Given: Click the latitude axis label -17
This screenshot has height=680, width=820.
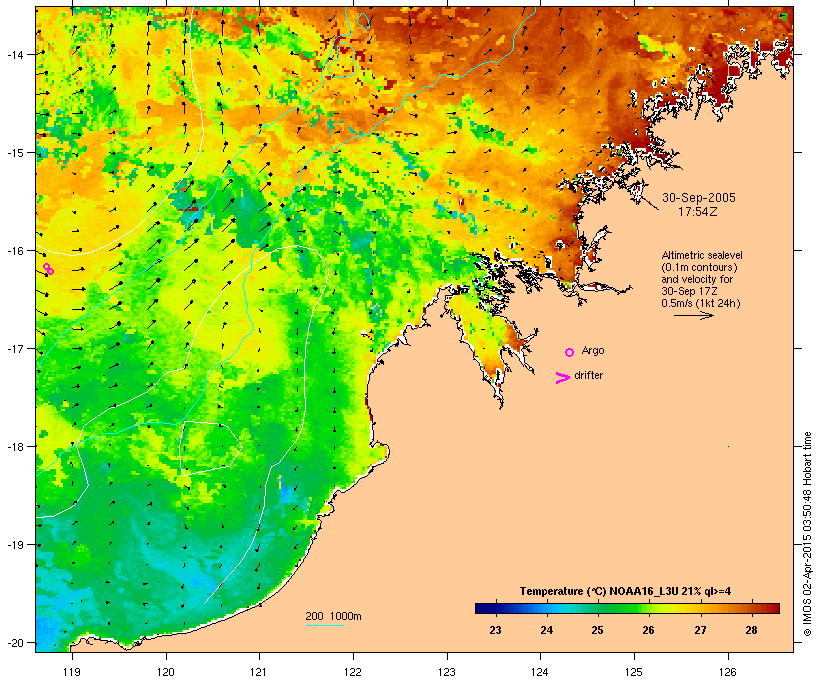Looking at the screenshot, I should pos(15,348).
